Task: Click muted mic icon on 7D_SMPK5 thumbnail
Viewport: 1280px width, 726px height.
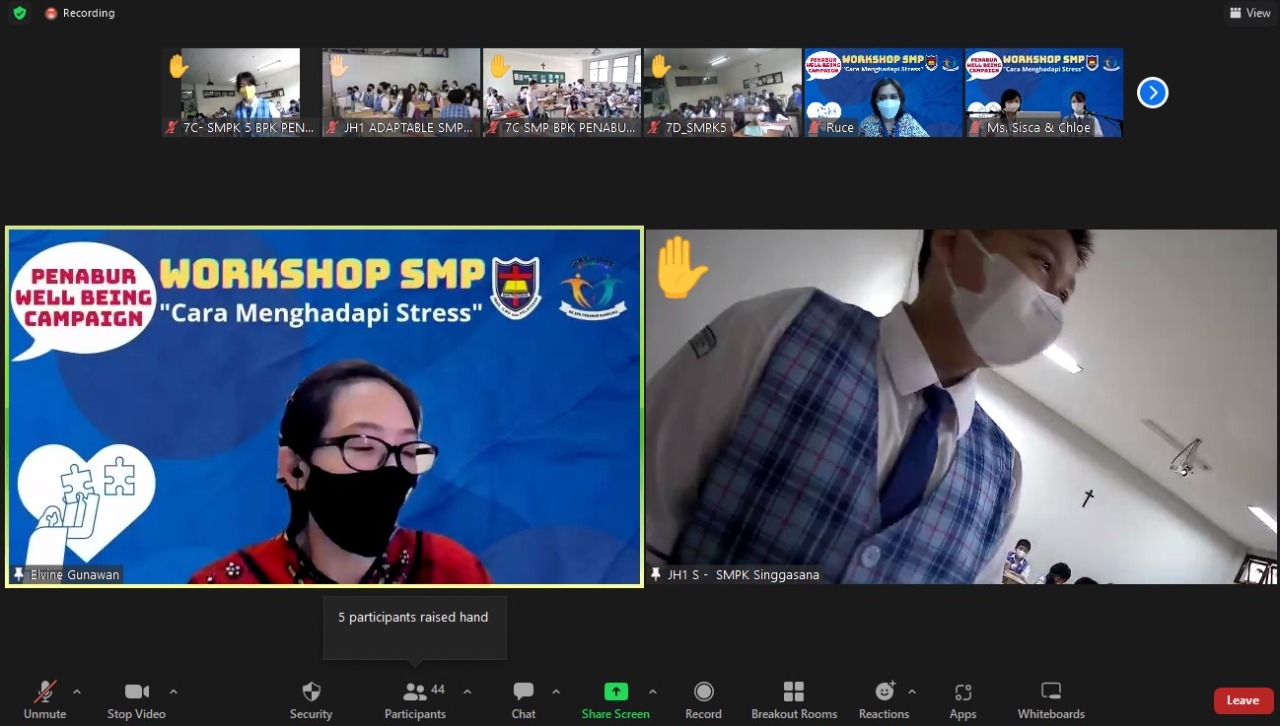Action: (655, 128)
